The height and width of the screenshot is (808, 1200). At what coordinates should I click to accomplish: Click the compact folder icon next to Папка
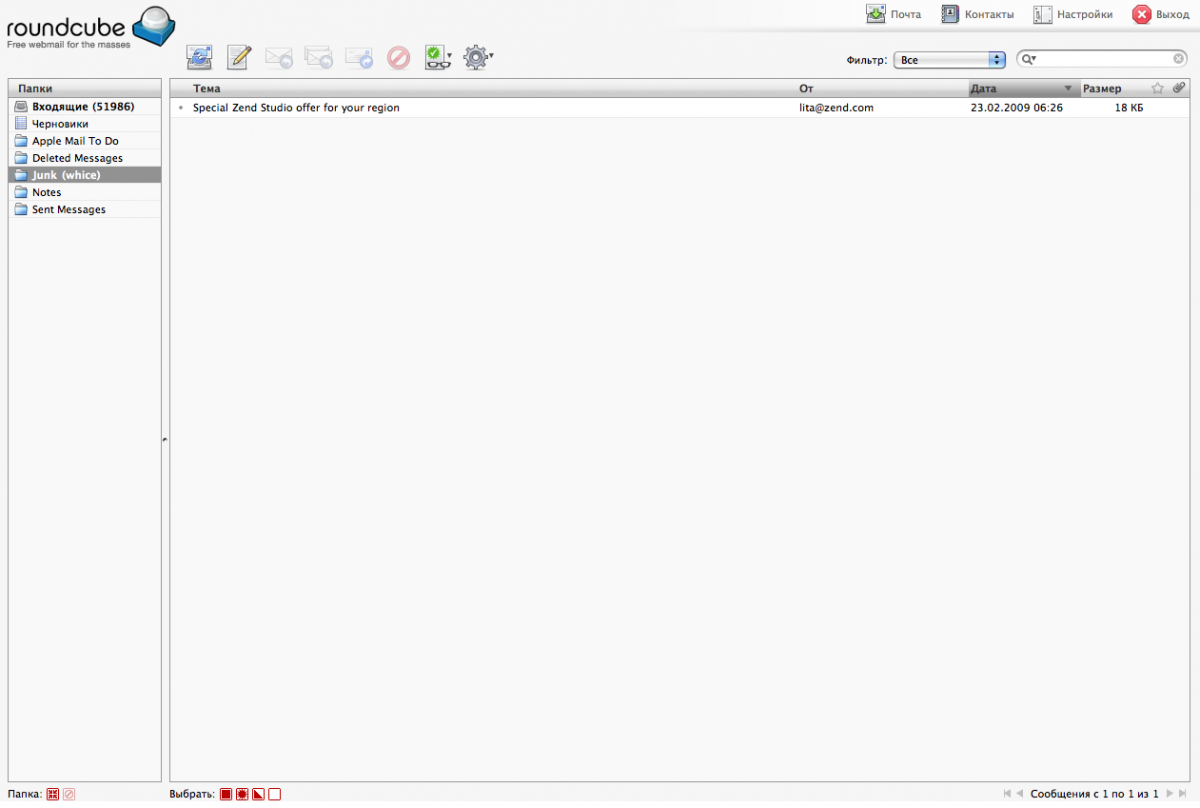pos(53,794)
